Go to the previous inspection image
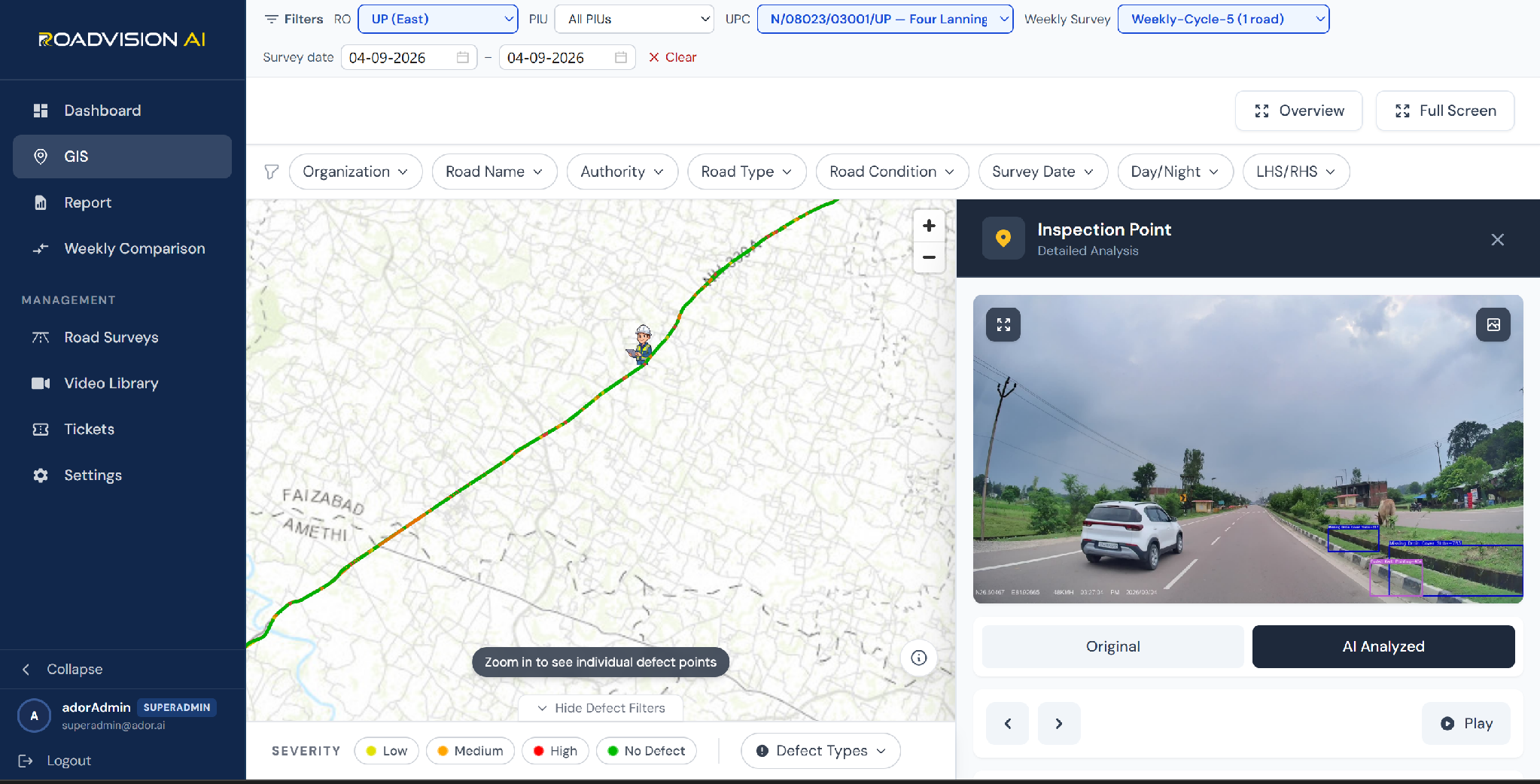This screenshot has width=1540, height=784. click(1007, 723)
